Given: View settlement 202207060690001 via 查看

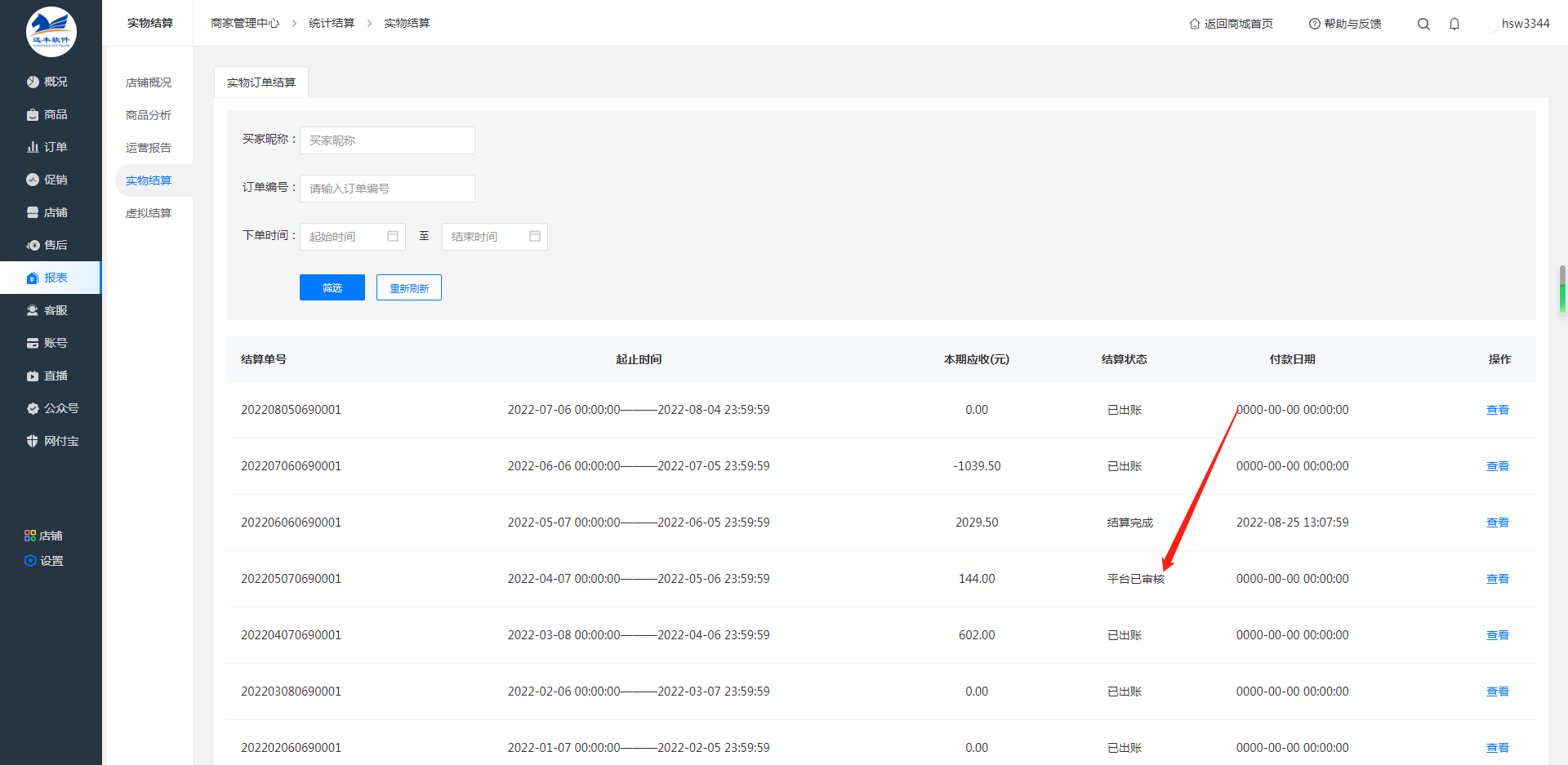Looking at the screenshot, I should coord(1498,466).
